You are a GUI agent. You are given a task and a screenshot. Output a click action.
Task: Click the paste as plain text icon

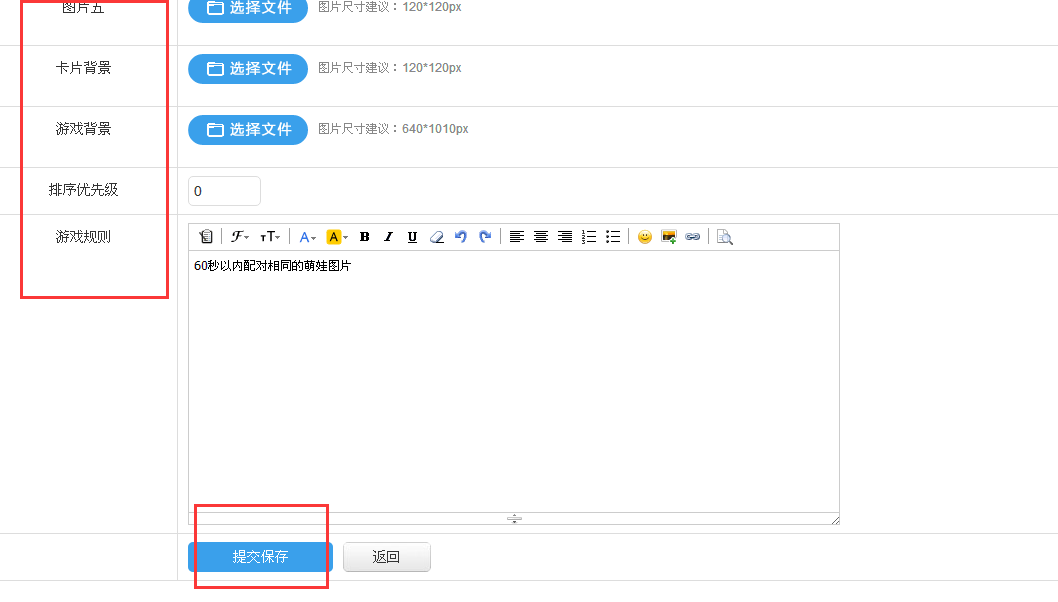[x=206, y=237]
